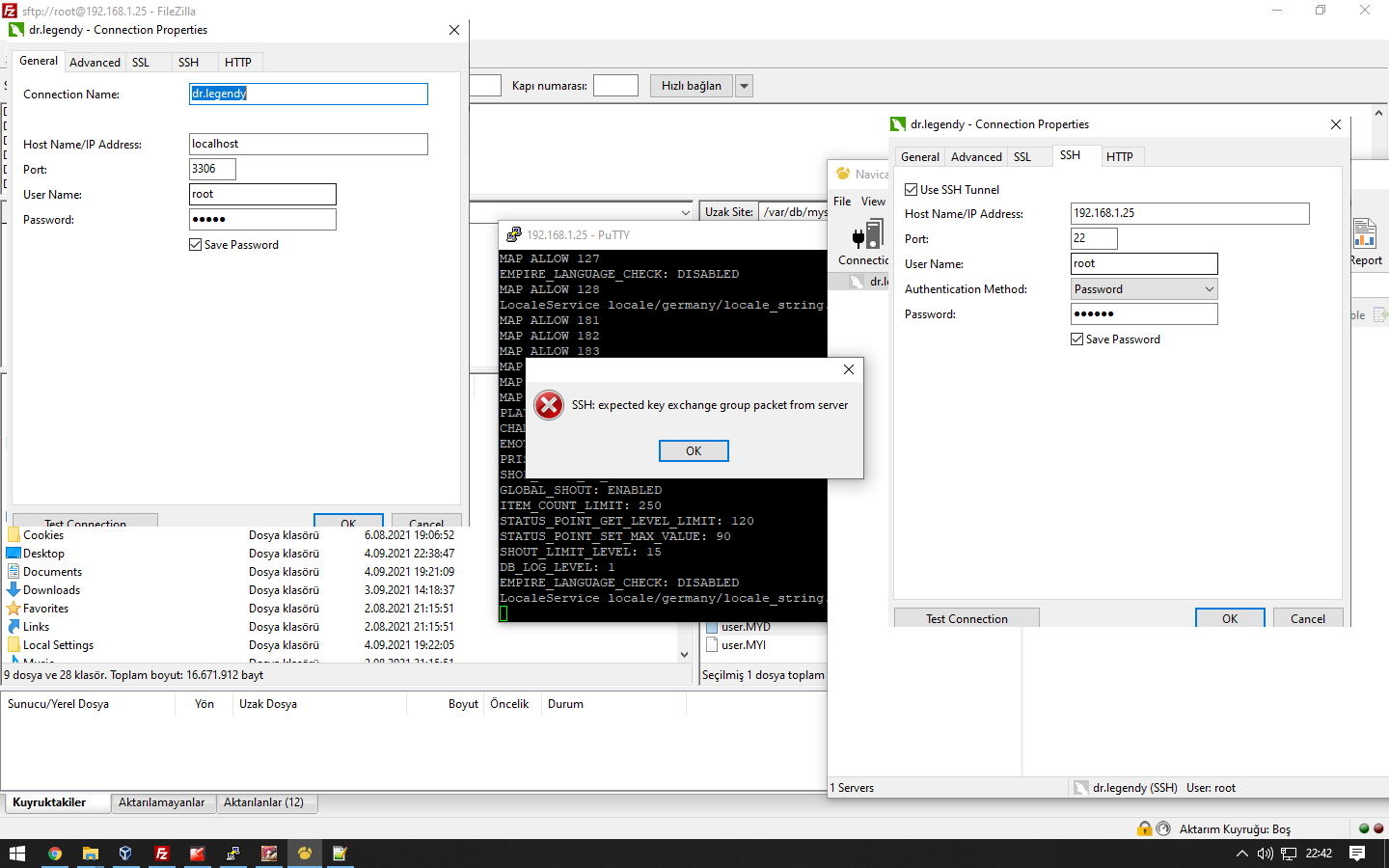Open Advanced tab in Connection Name dialog
This screenshot has height=868, width=1389.
(x=95, y=62)
